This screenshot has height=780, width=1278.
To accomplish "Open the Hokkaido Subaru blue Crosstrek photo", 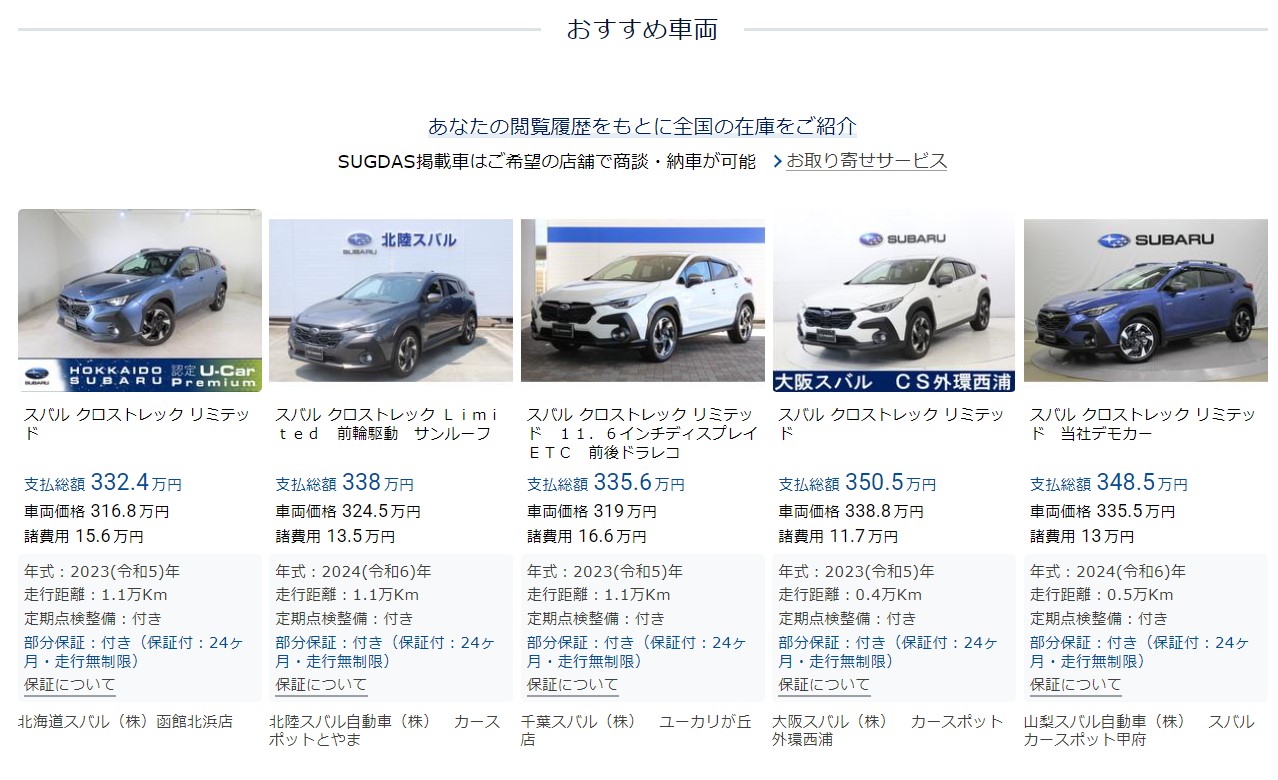I will [140, 300].
